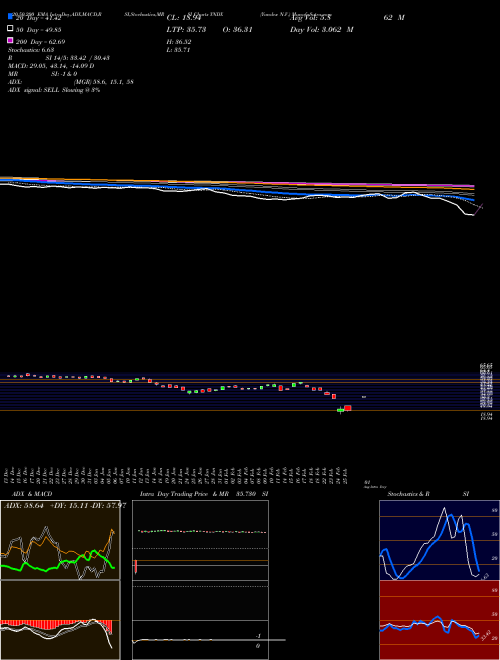Click the 'LTP: 35.73' value
The height and width of the screenshot is (660, 500).
(186, 29)
